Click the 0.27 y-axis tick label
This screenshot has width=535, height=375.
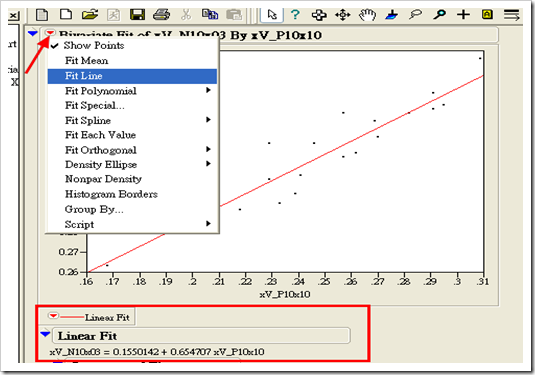coord(68,252)
